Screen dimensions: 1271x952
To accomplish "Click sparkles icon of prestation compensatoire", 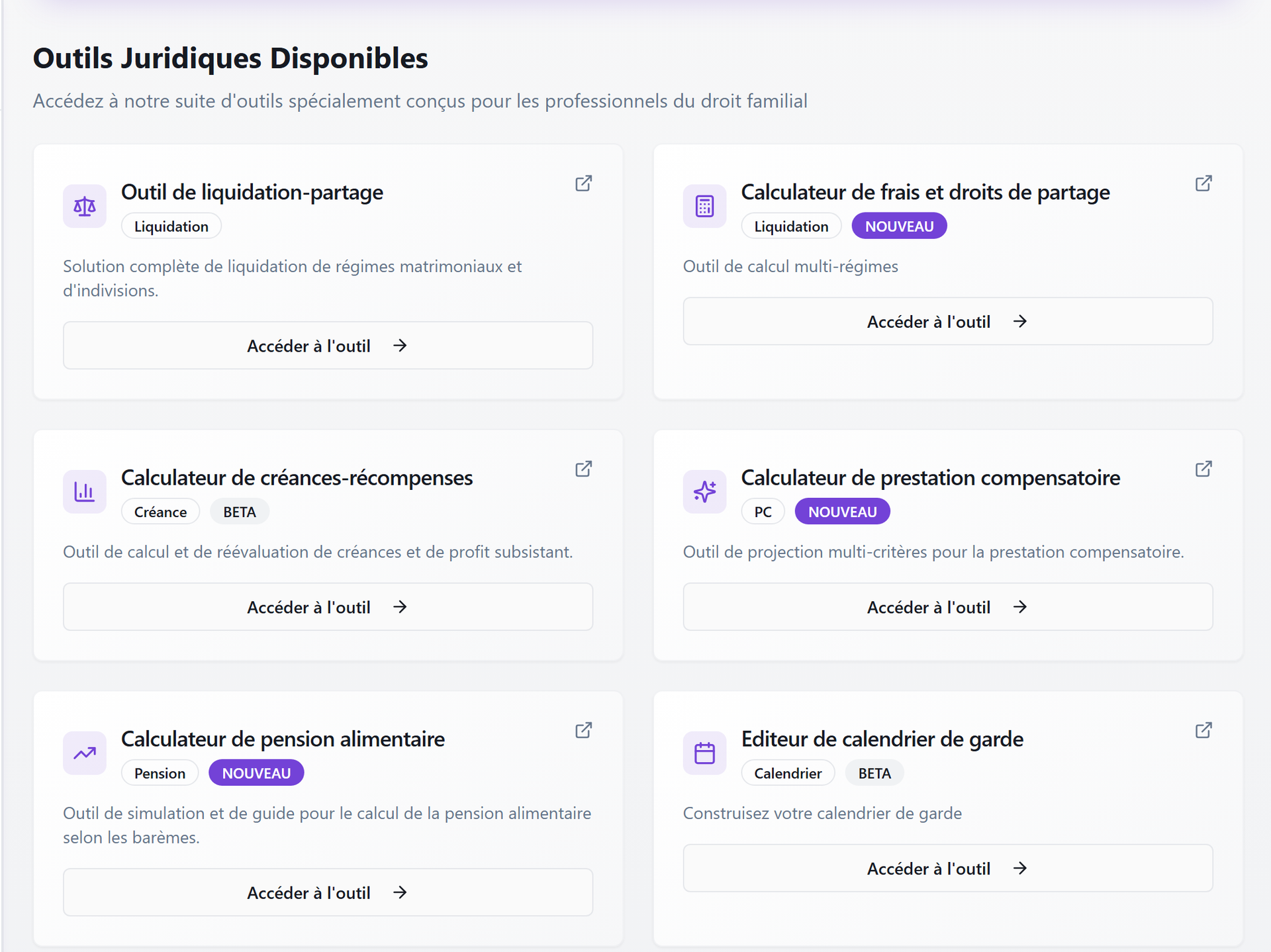I will (x=704, y=492).
